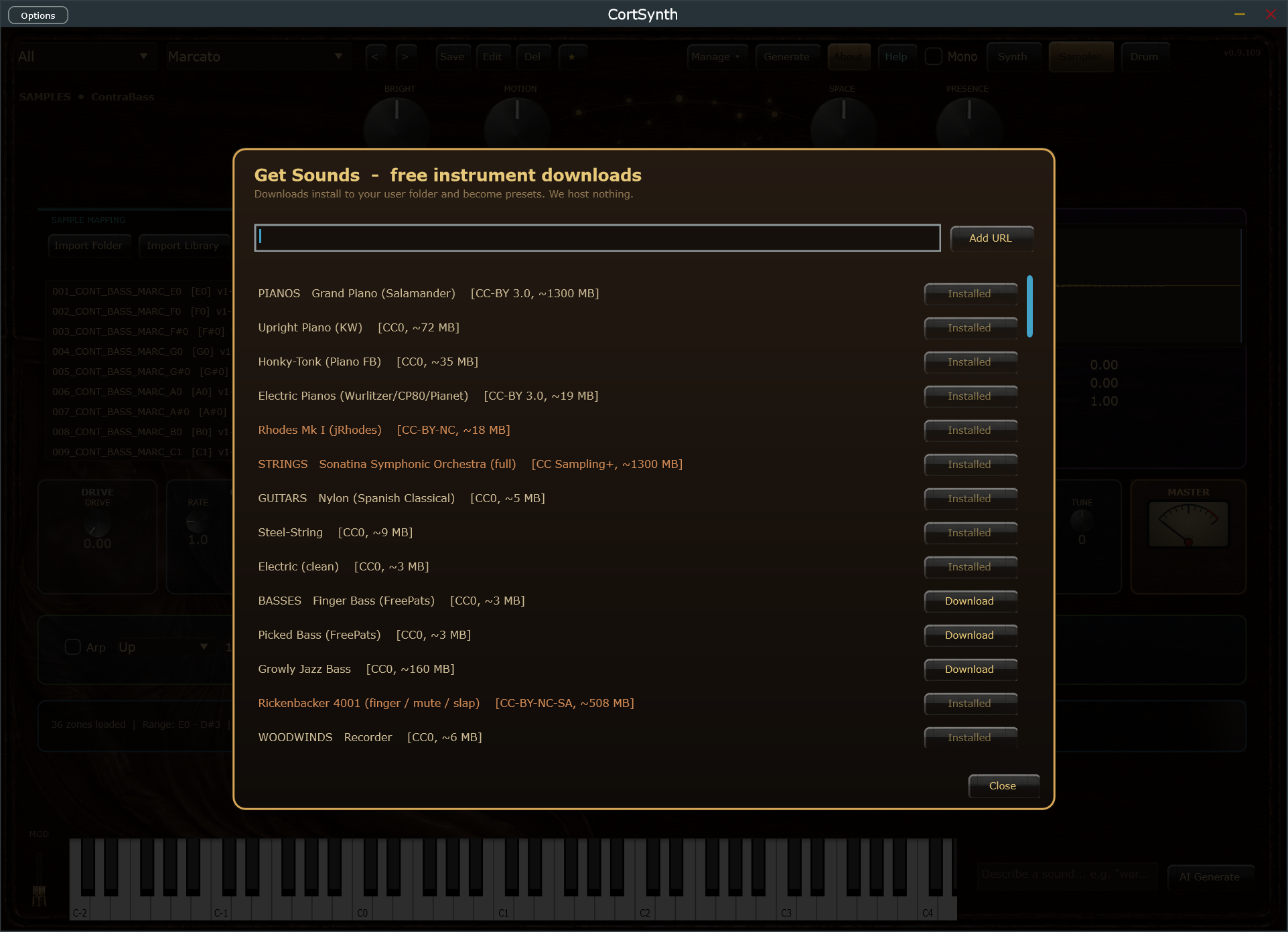Click the Import Folder button
Viewport: 1288px width, 932px height.
(88, 246)
